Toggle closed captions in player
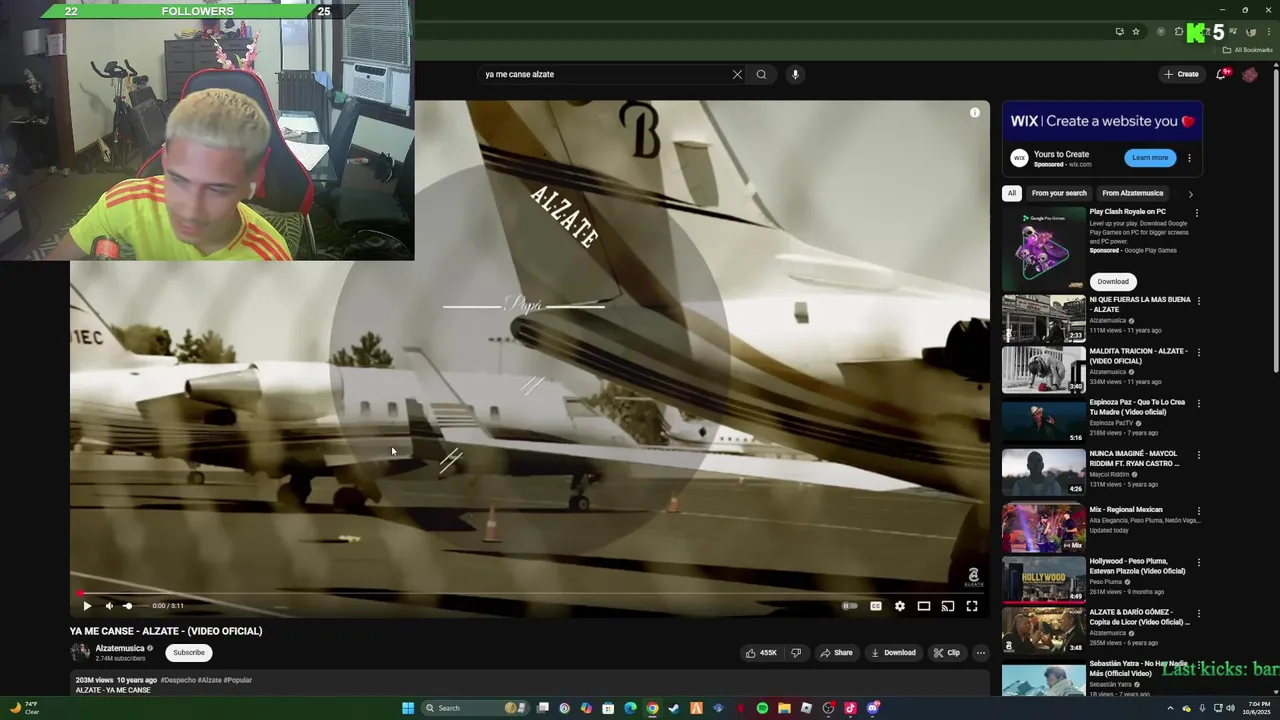The image size is (1280, 720). [x=876, y=606]
